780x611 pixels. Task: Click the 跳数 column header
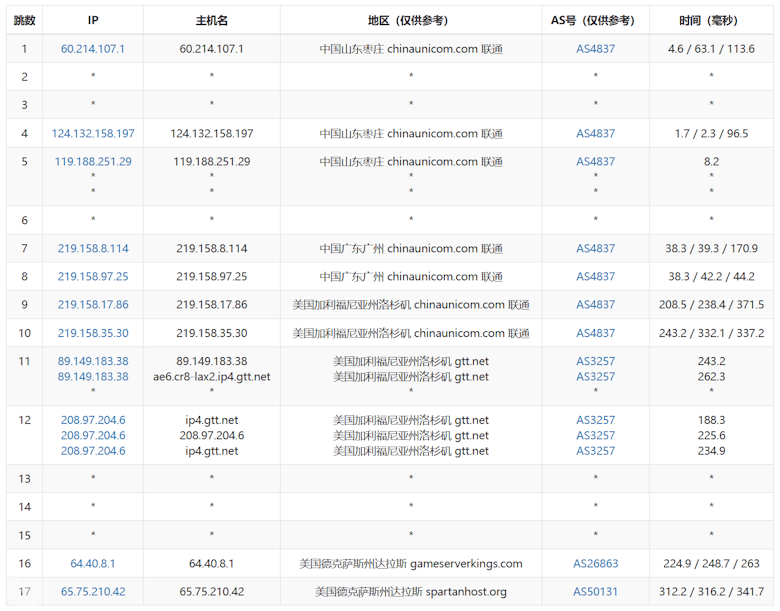[24, 20]
